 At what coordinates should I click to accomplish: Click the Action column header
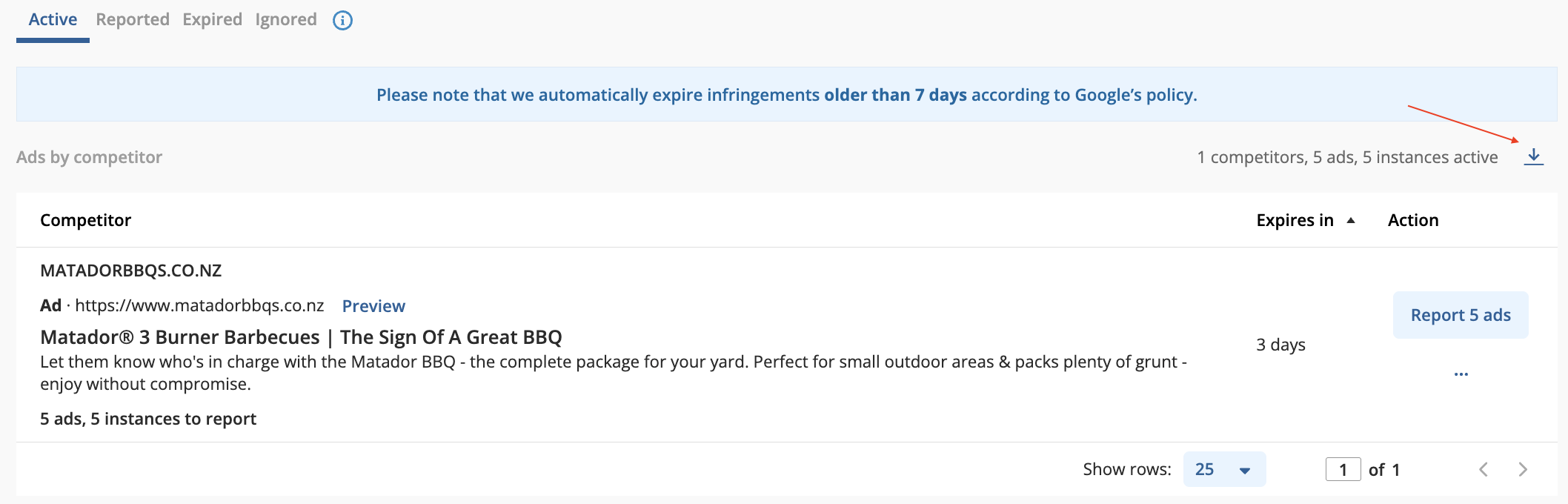[x=1413, y=220]
